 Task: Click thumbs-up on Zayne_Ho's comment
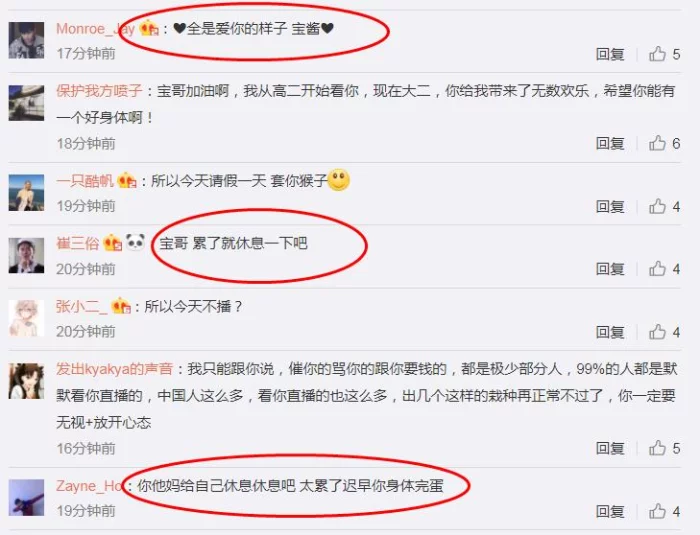click(x=657, y=511)
